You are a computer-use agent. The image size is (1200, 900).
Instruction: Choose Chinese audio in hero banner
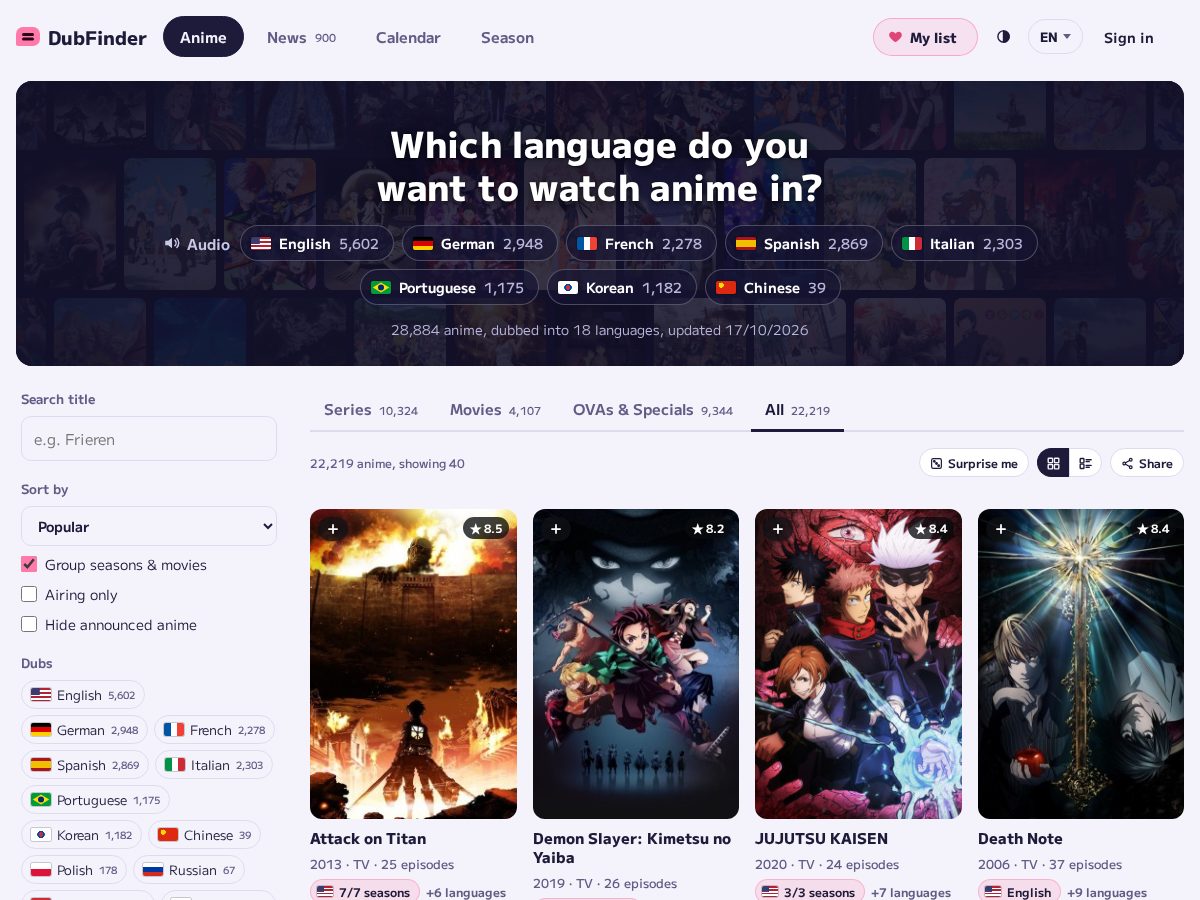(x=773, y=287)
